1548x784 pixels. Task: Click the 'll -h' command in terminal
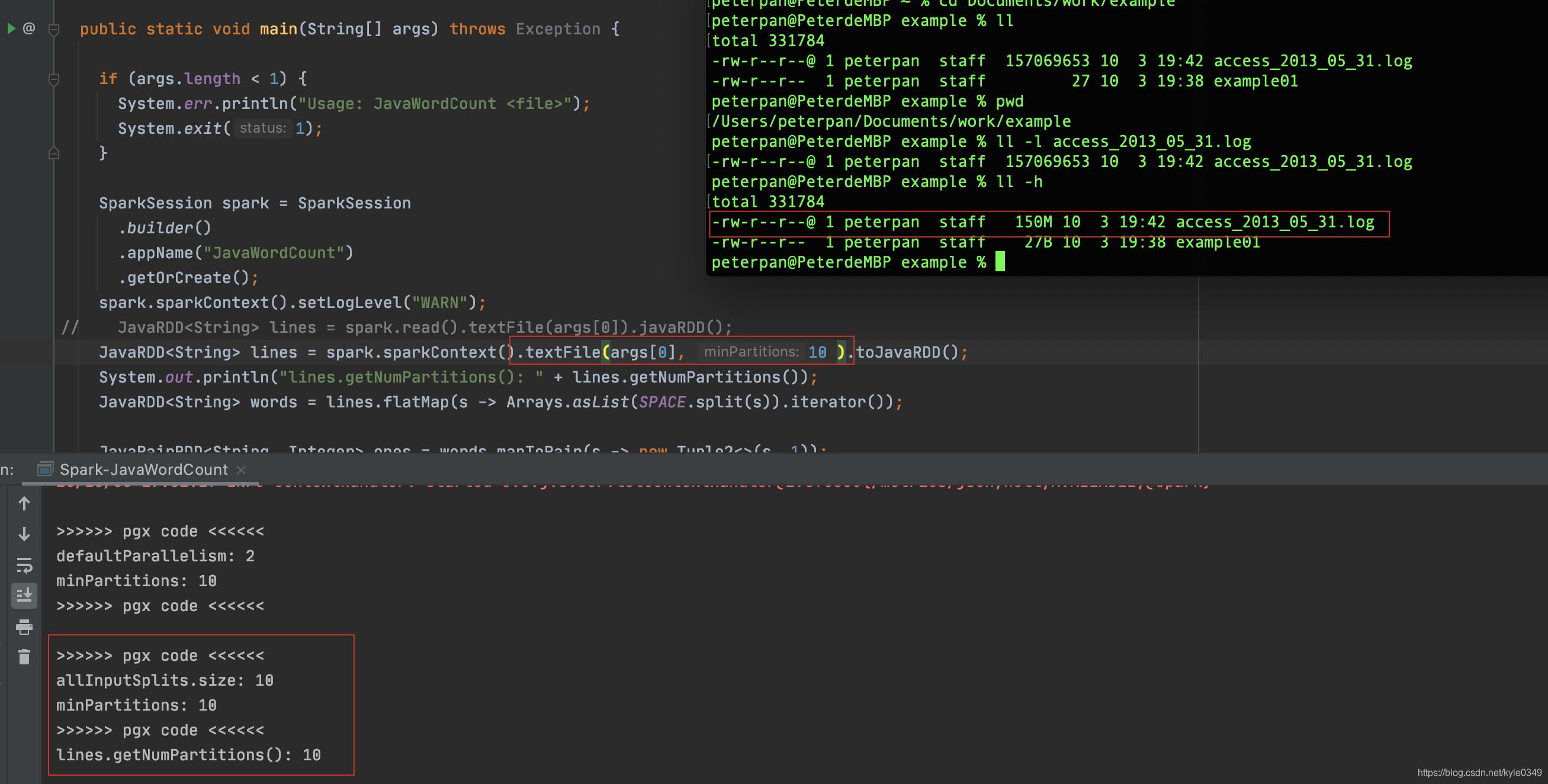1019,182
